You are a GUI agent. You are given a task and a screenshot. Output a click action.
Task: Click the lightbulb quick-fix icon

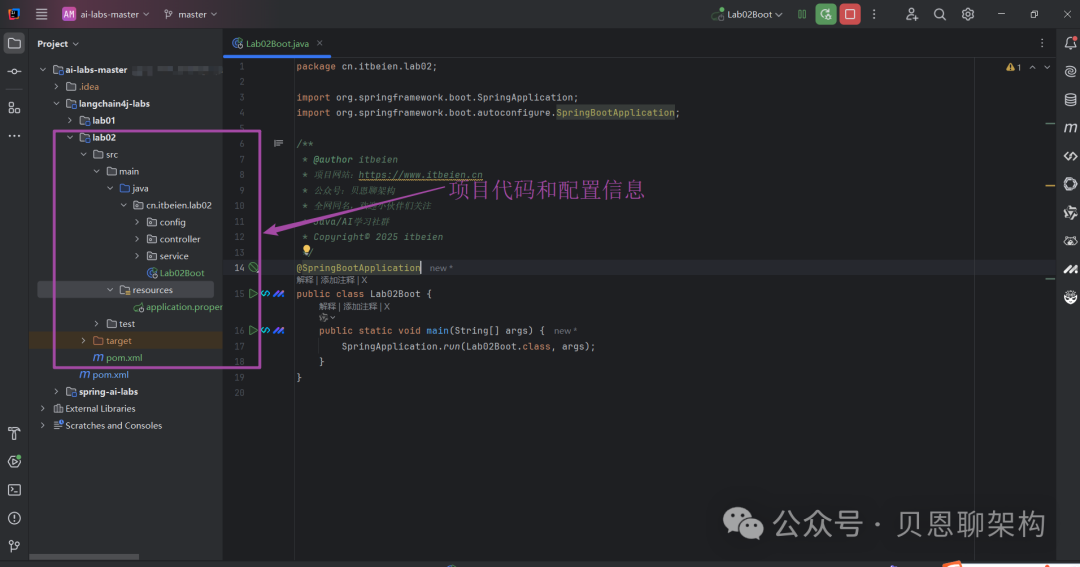[307, 251]
